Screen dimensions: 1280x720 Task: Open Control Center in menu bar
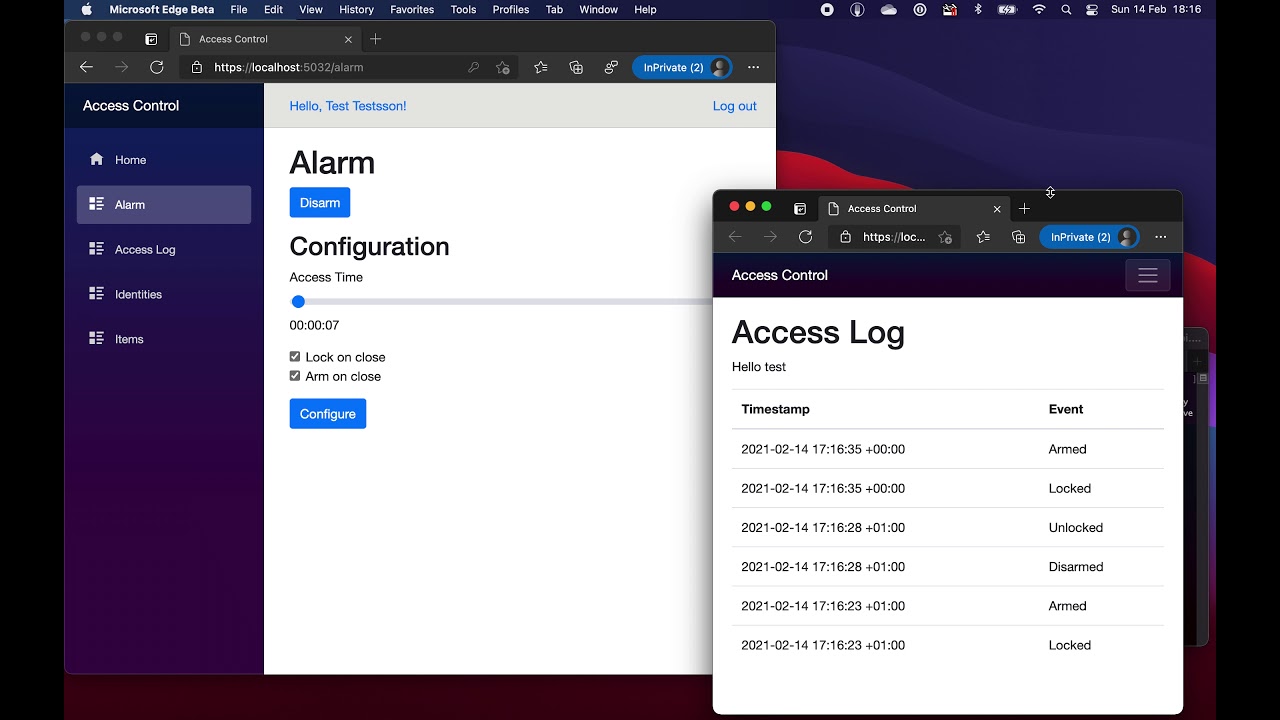tap(1092, 9)
